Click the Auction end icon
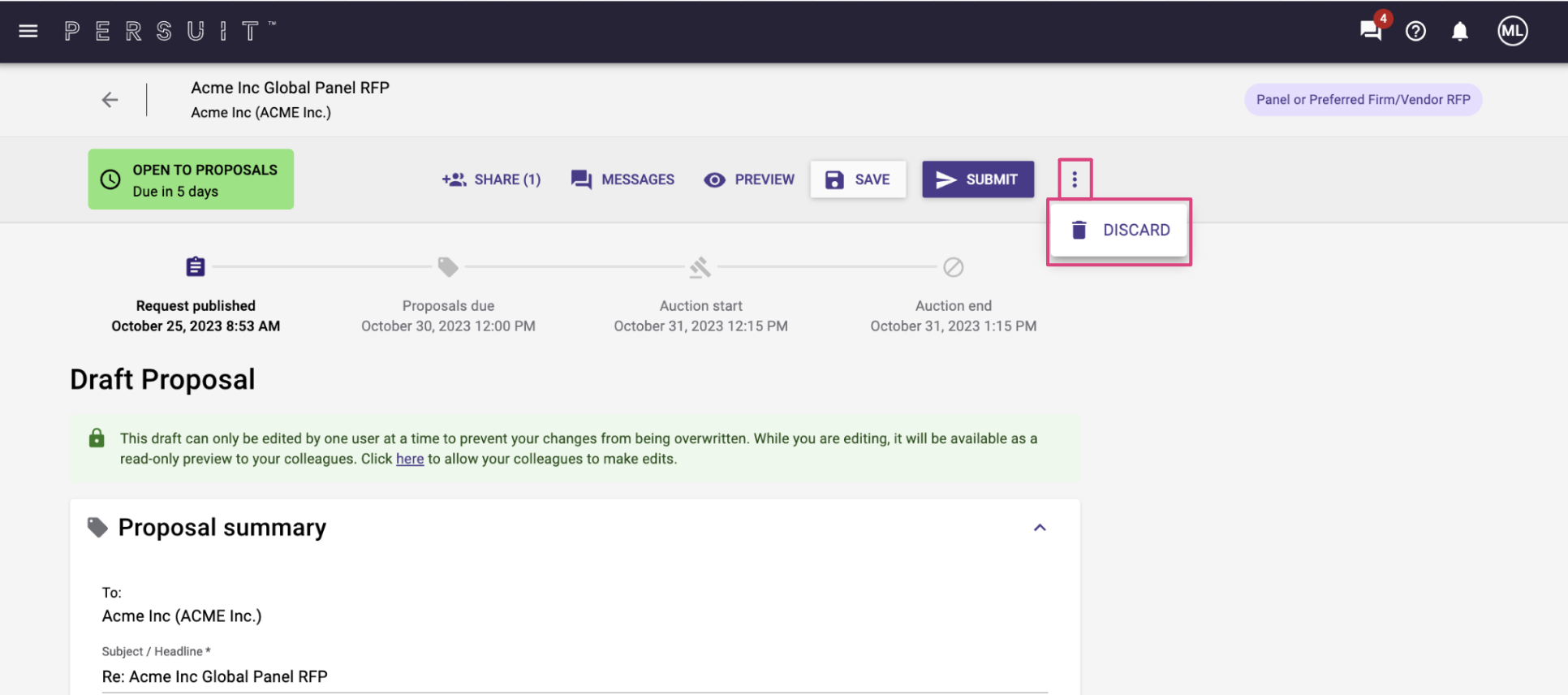 coord(954,266)
